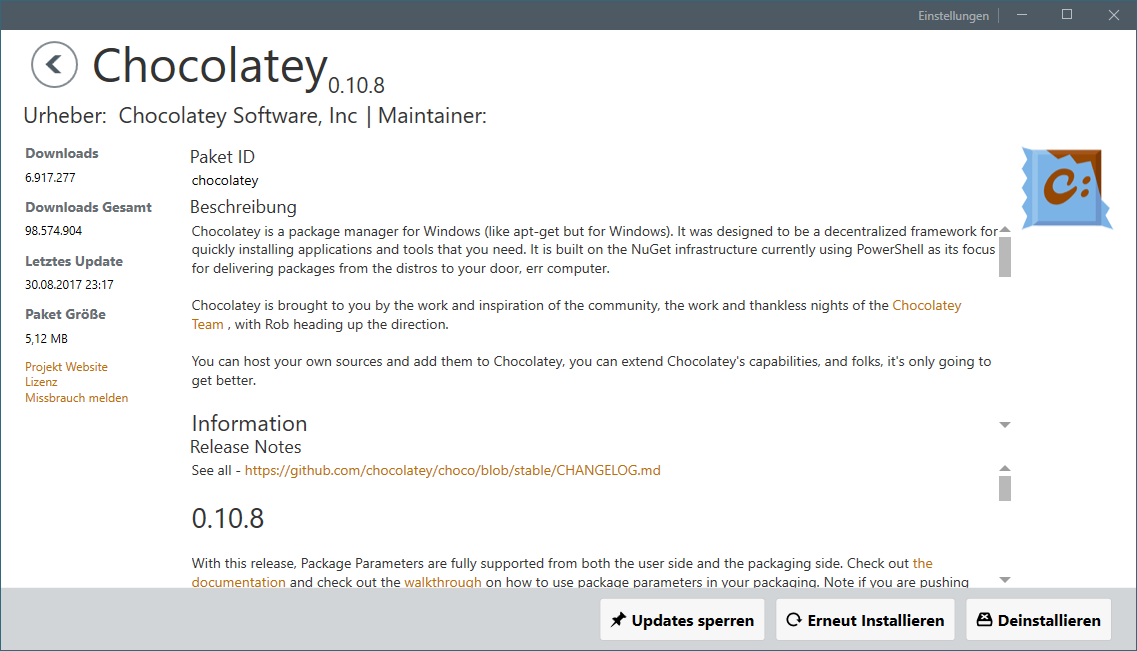Open the Projekt Website link
This screenshot has height=651, width=1137.
point(66,367)
